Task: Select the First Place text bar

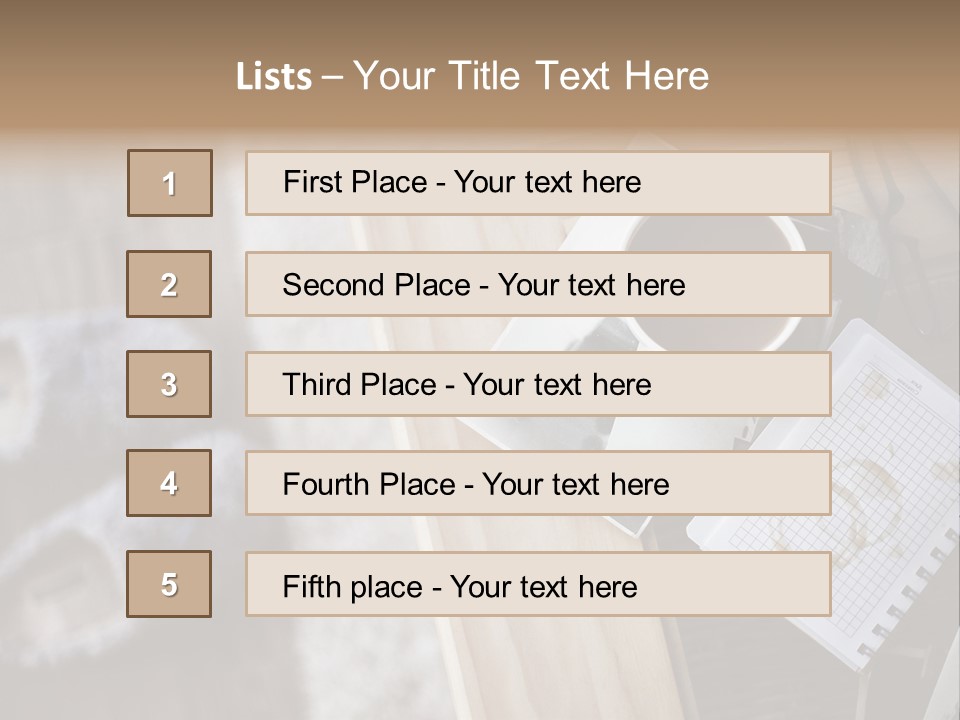Action: pyautogui.click(x=538, y=183)
